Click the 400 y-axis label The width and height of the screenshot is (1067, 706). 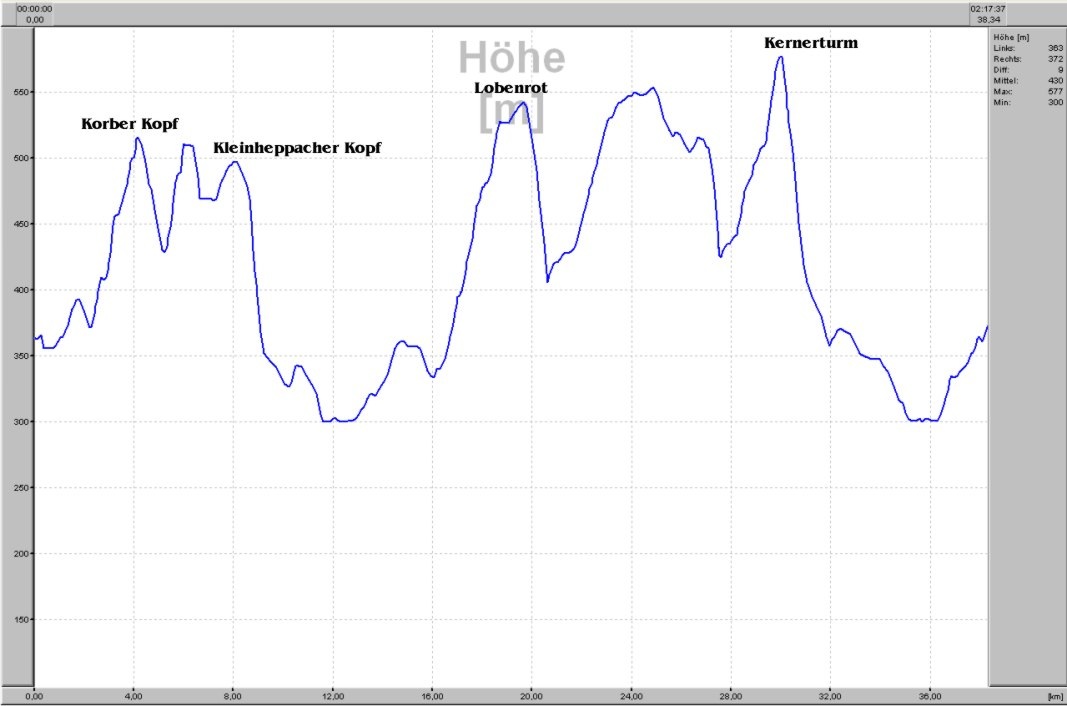click(20, 290)
